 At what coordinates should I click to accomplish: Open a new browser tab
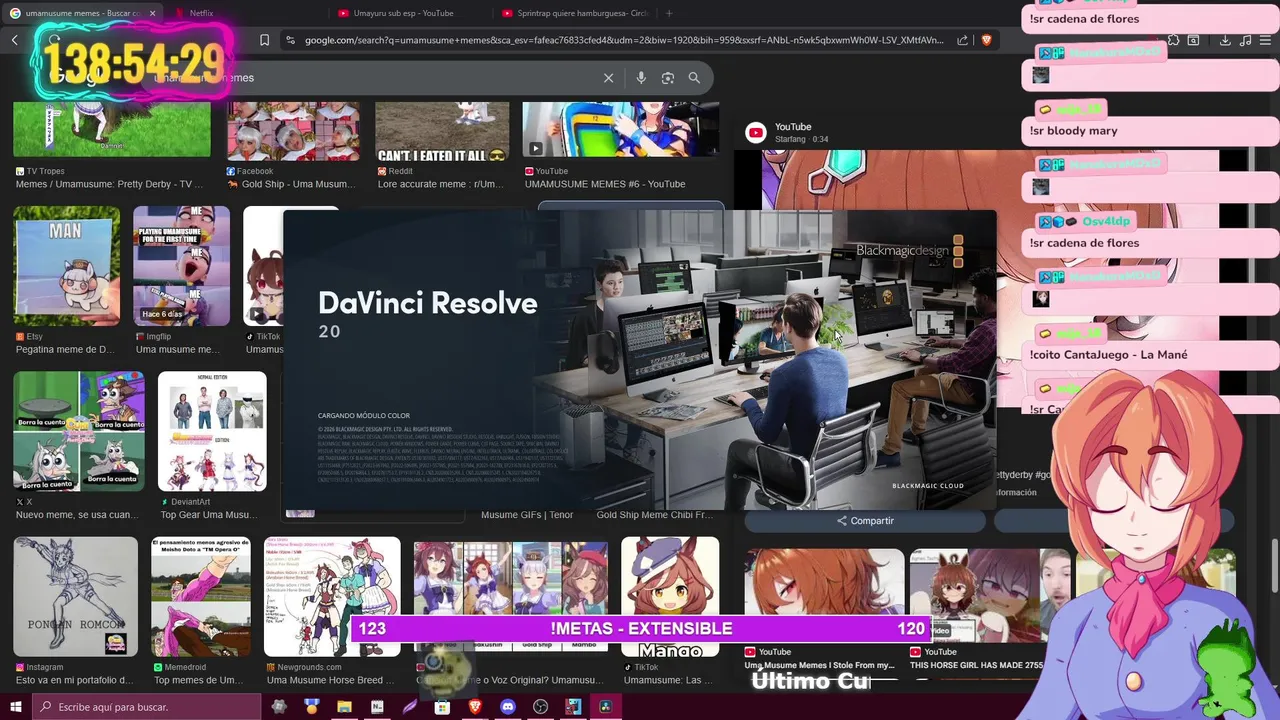pyautogui.click(x=669, y=13)
